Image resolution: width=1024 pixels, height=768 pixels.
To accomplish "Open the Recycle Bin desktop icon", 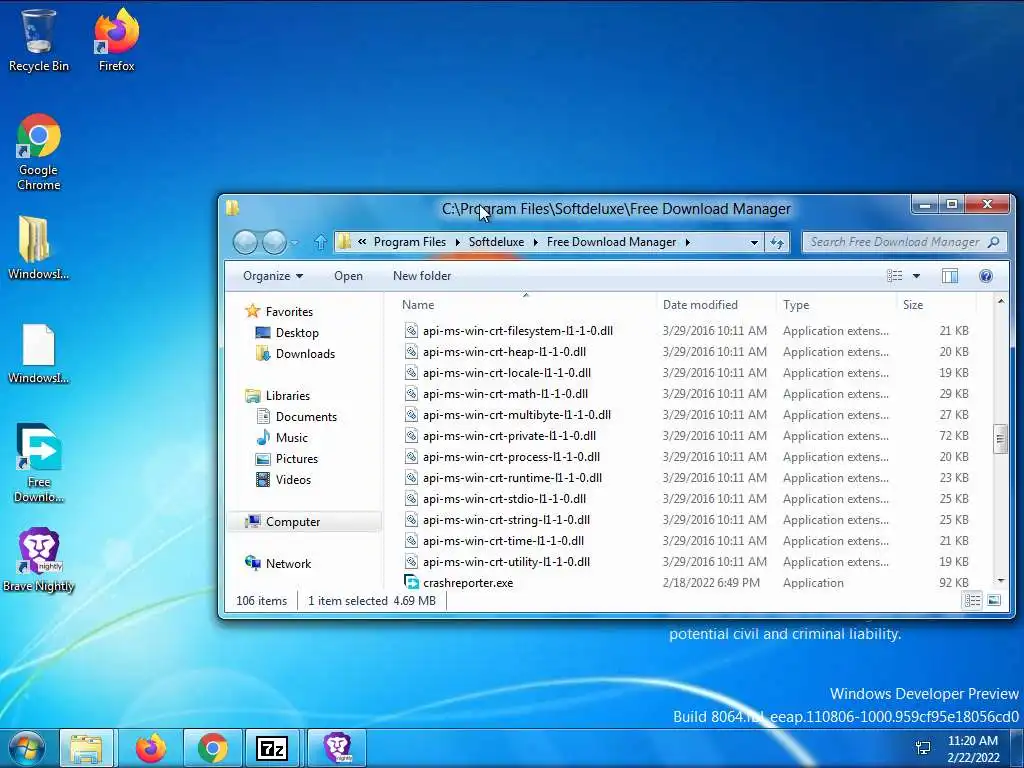I will [38, 40].
